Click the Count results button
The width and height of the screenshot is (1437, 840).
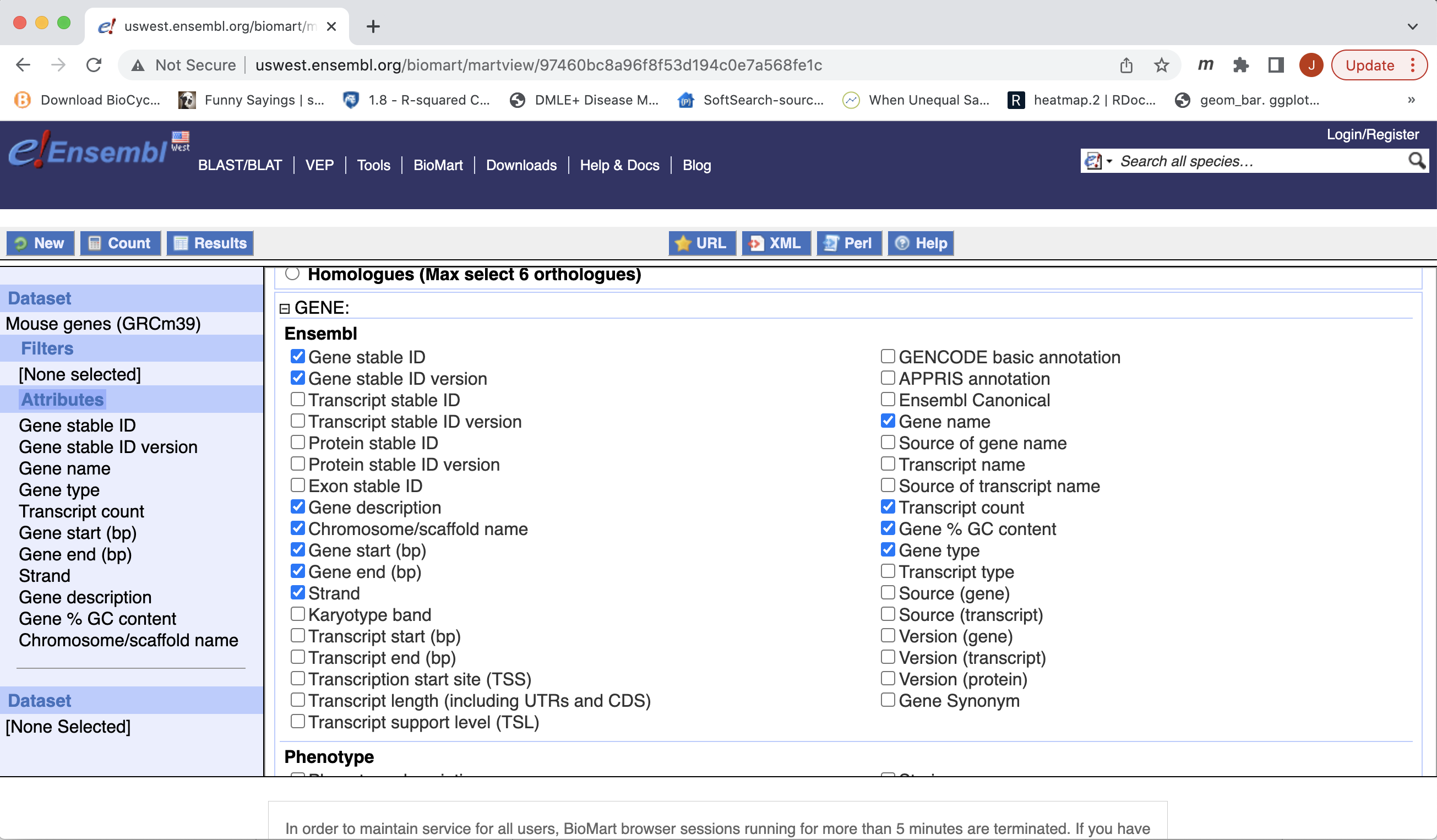click(119, 242)
